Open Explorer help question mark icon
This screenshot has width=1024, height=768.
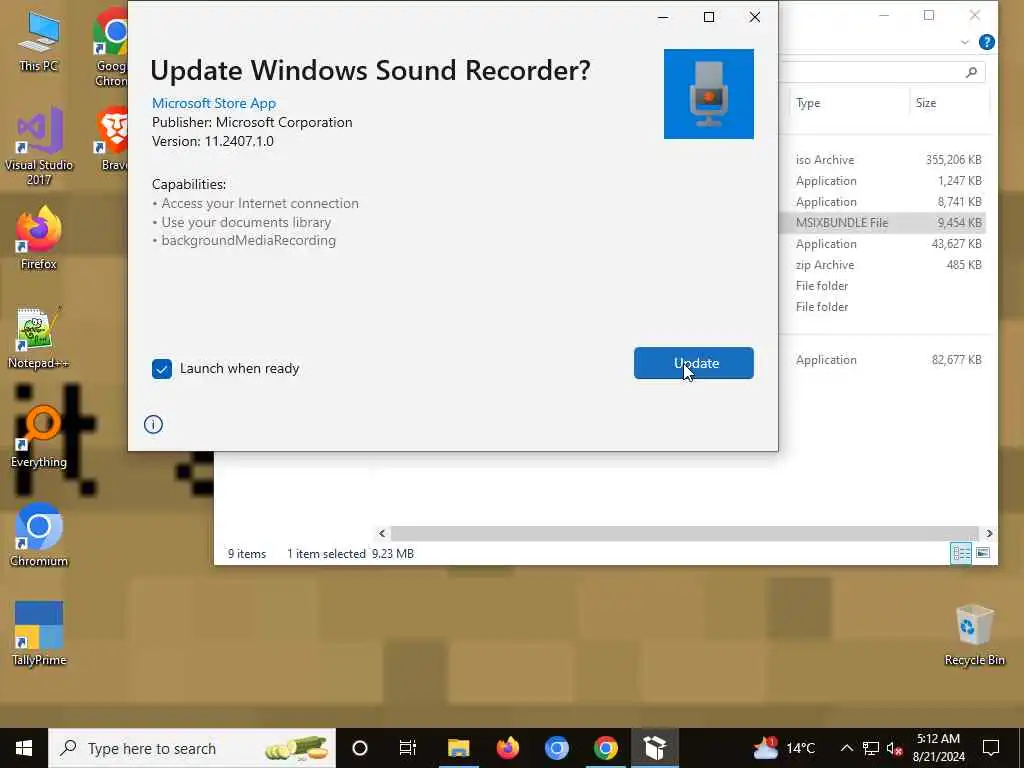pos(987,42)
